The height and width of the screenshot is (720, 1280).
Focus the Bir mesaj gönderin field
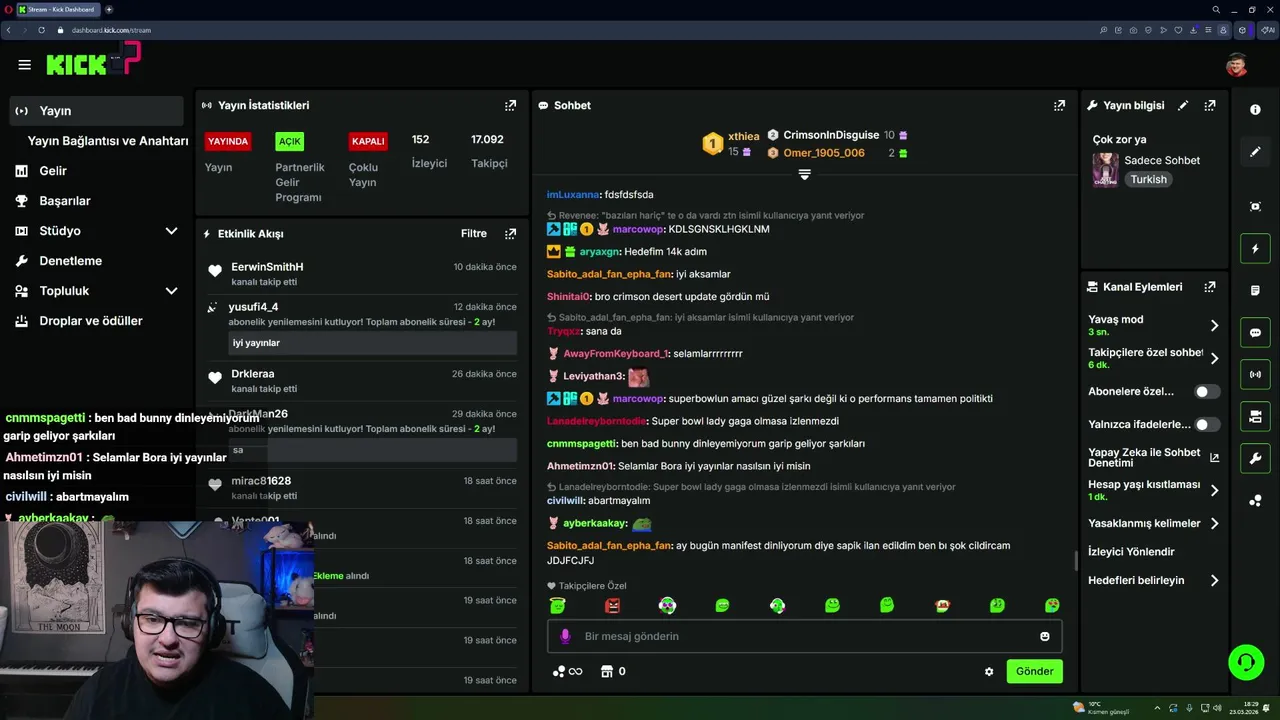tap(804, 636)
